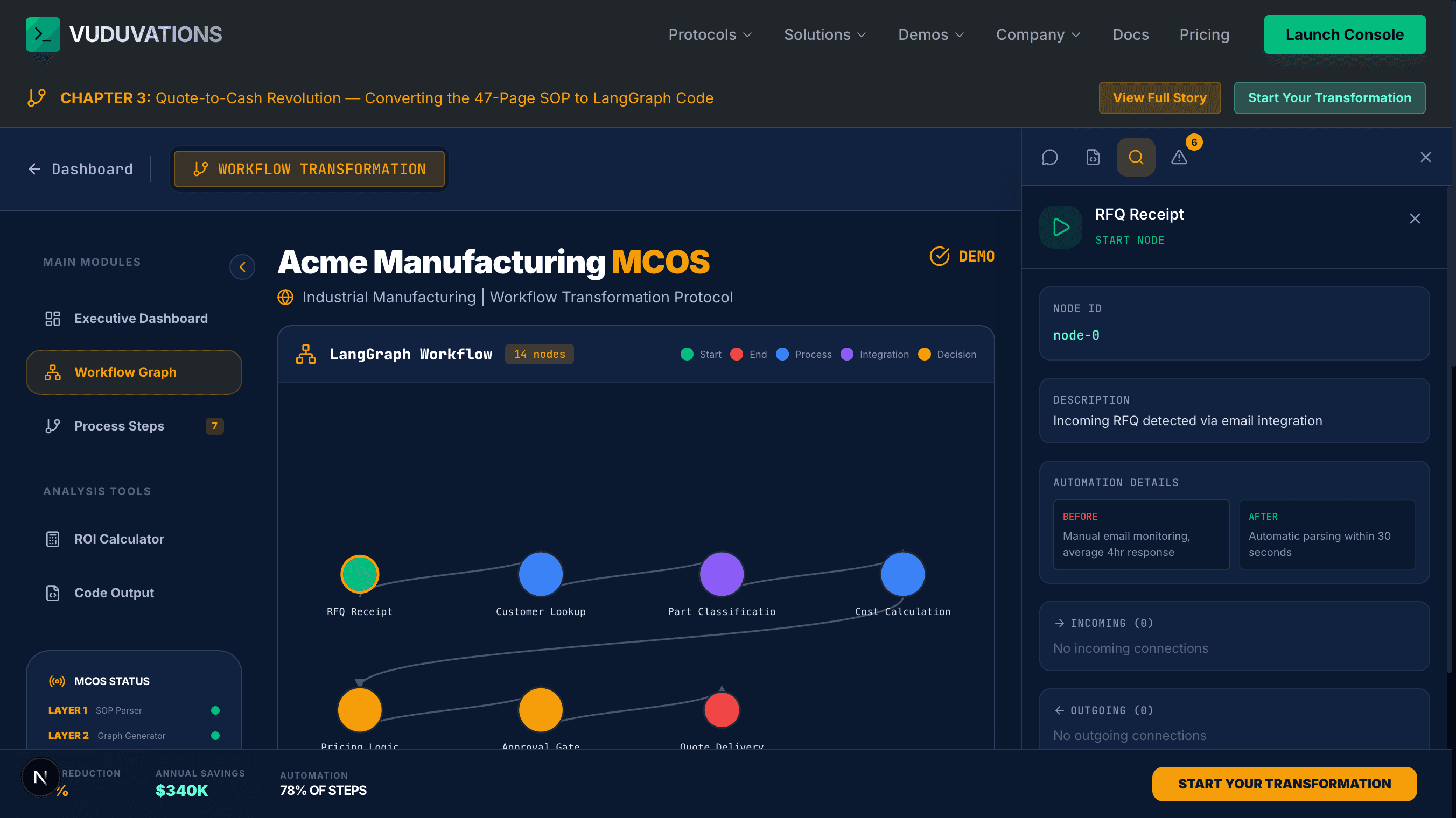Click the globe icon beside Industrial Manufacturing

pyautogui.click(x=285, y=297)
